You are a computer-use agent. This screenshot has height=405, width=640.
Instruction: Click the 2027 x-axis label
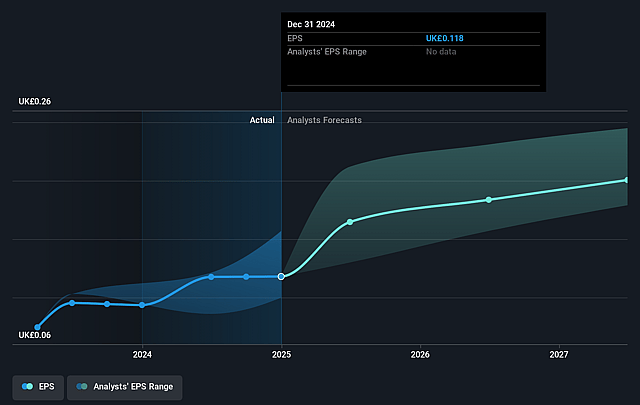coord(558,354)
